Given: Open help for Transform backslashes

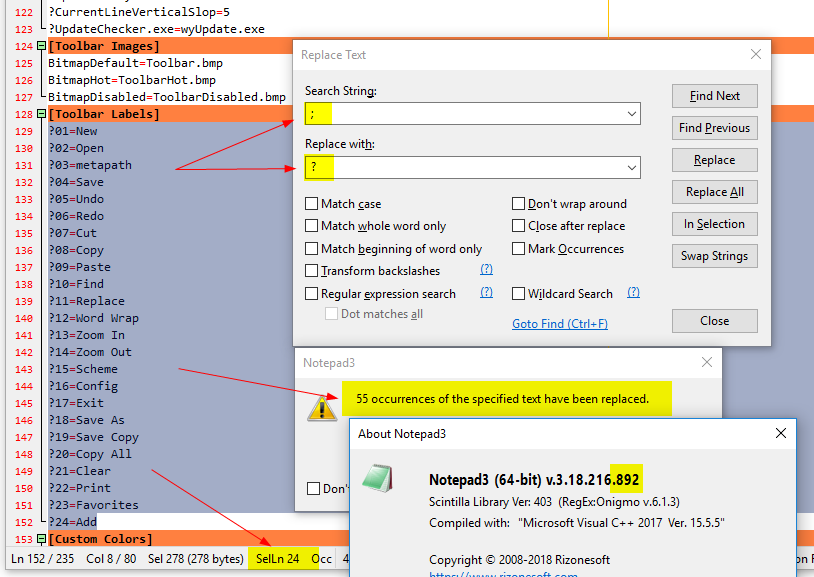Looking at the screenshot, I should [487, 270].
